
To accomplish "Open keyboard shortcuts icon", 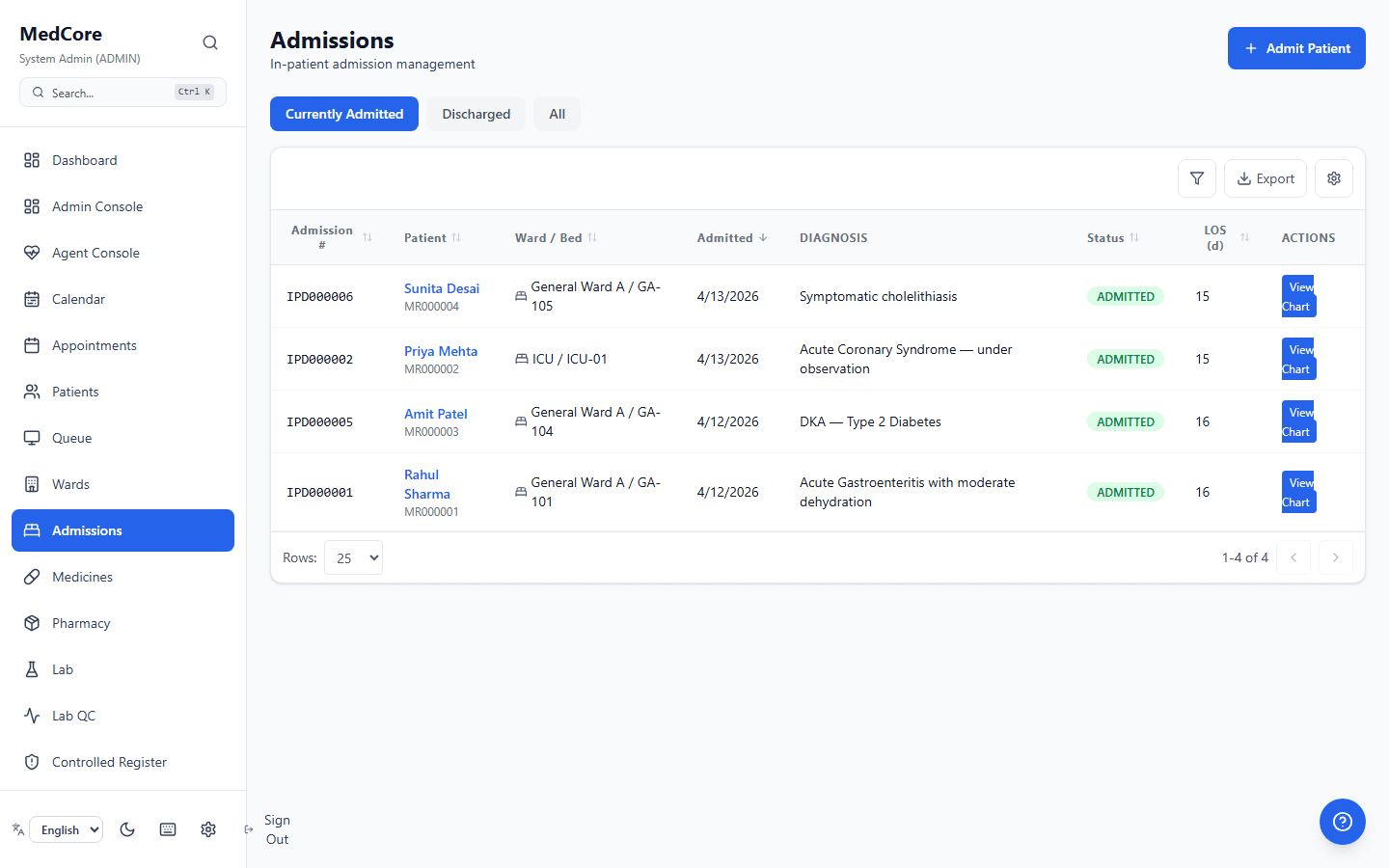I will pos(168,829).
